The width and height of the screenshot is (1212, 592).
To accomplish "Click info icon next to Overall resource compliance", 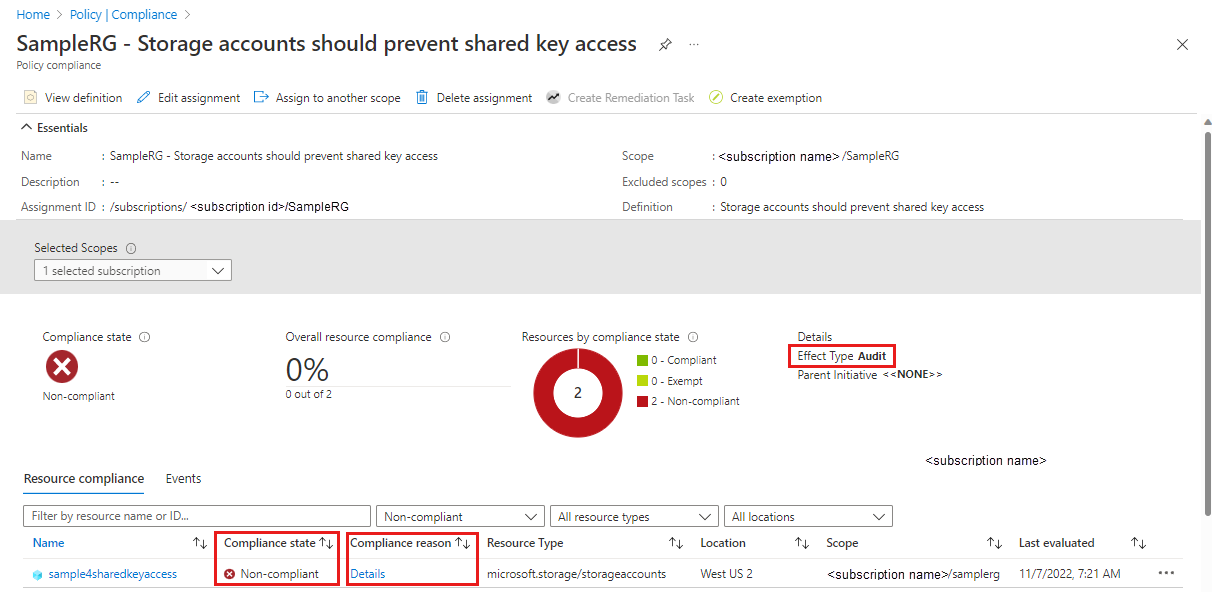I will [x=445, y=337].
